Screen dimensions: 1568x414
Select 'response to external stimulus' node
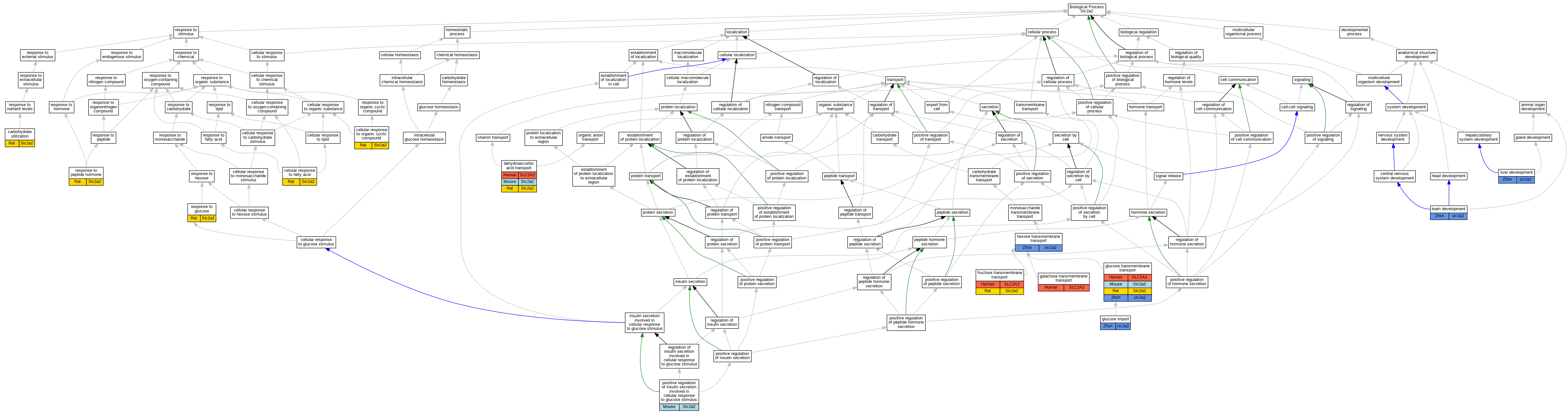38,55
